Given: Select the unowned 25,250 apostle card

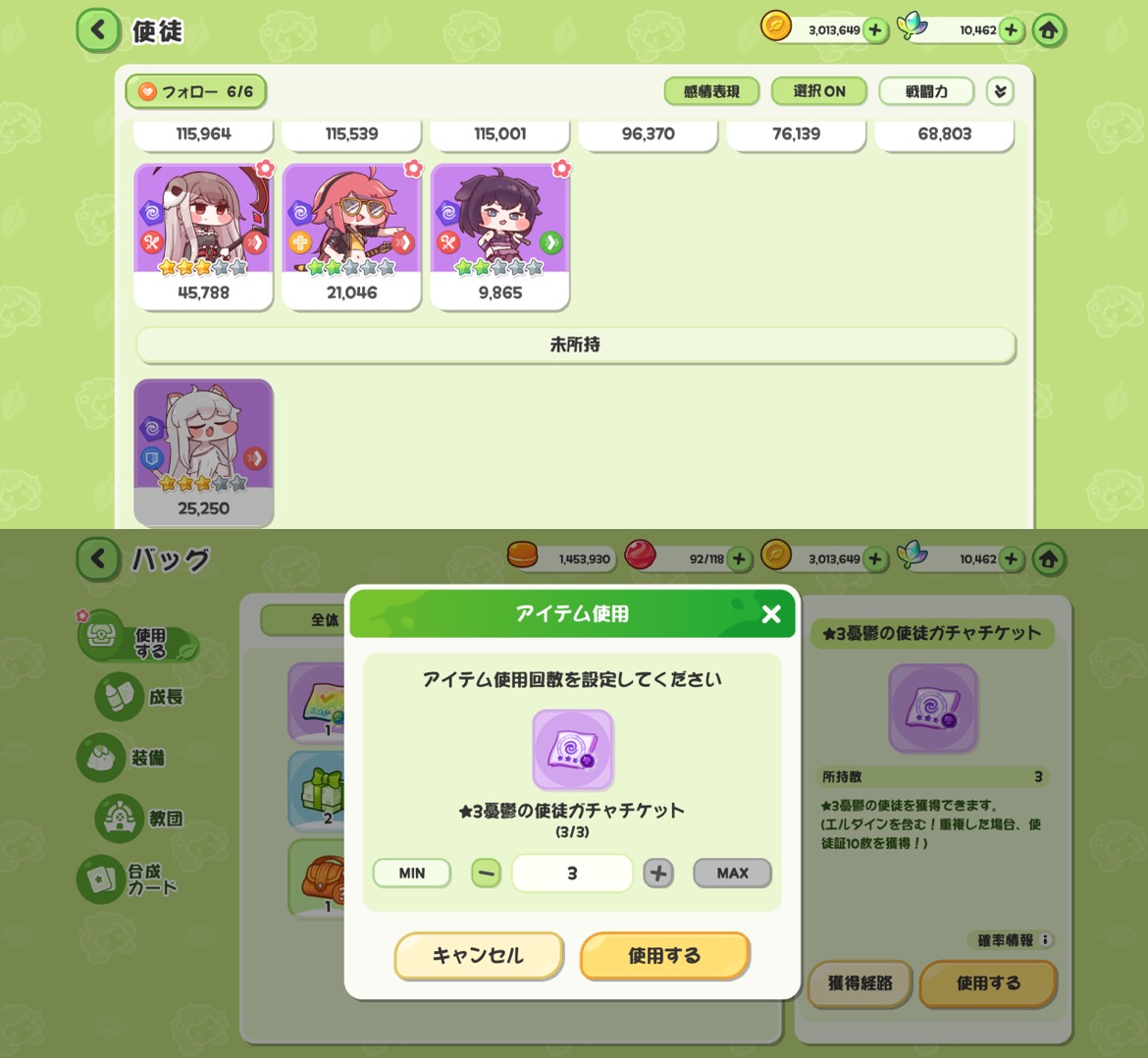Looking at the screenshot, I should [x=203, y=451].
